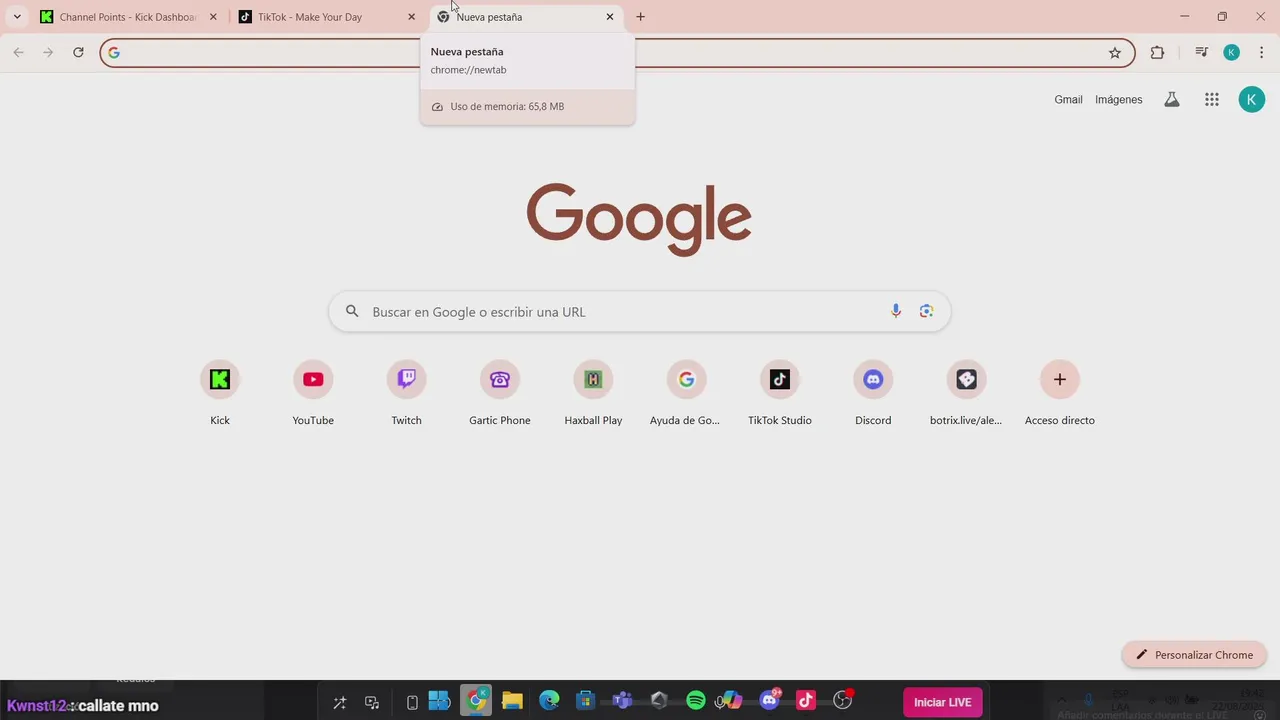
Task: Open the Discord shortcut tile
Action: point(873,392)
